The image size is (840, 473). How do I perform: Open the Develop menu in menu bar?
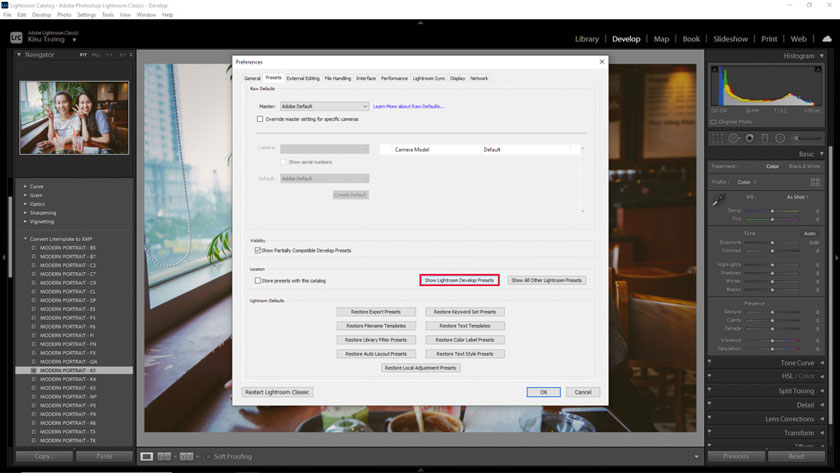[x=41, y=14]
